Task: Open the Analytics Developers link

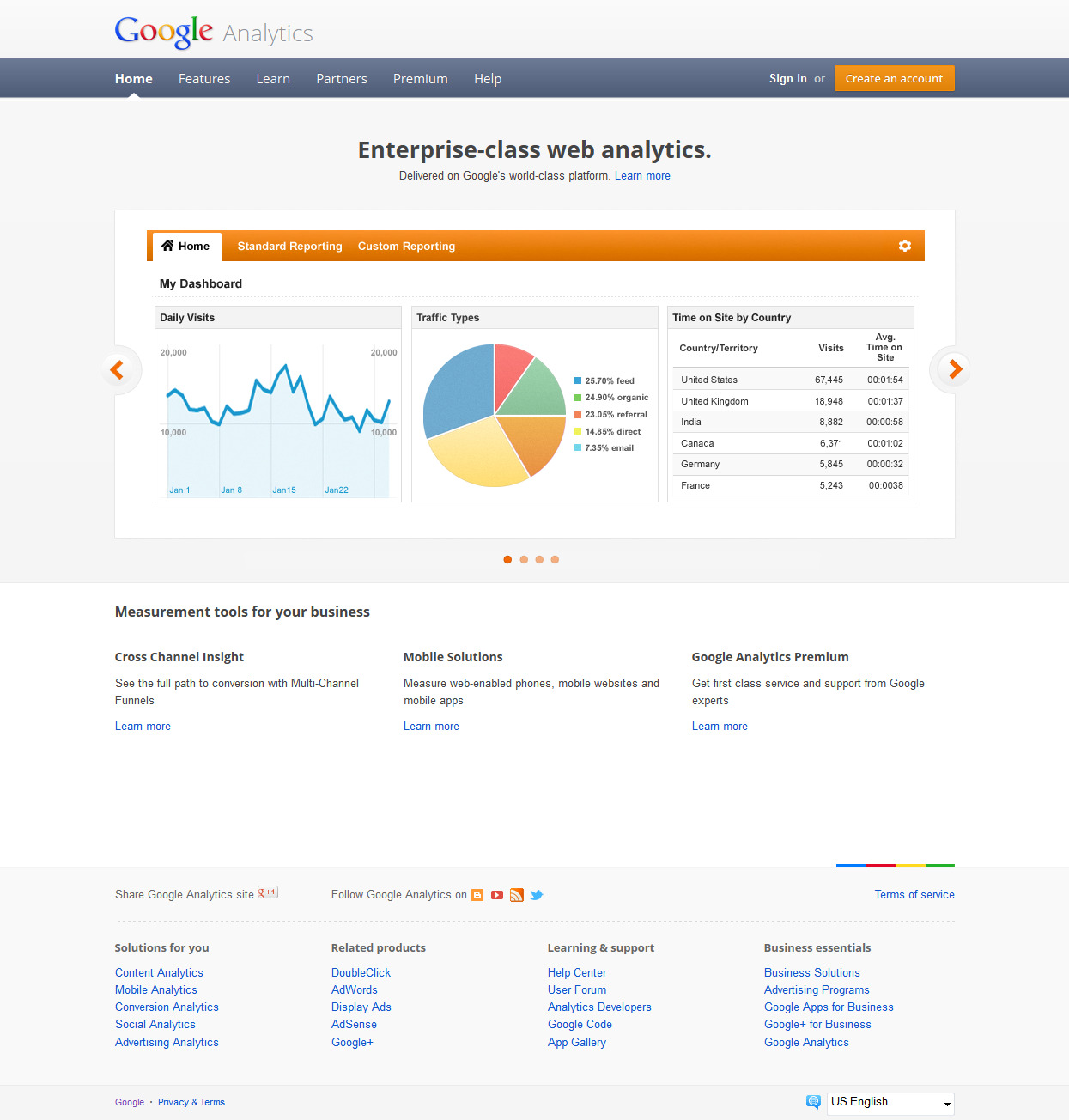Action: point(599,1007)
